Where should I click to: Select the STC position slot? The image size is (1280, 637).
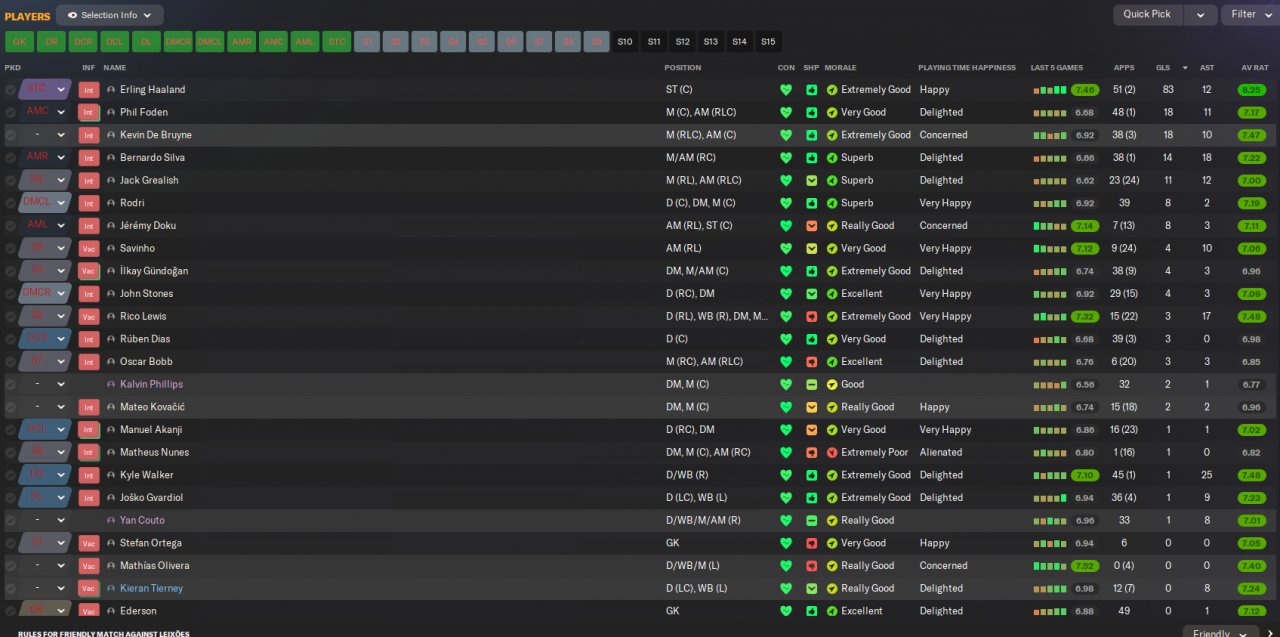[336, 42]
